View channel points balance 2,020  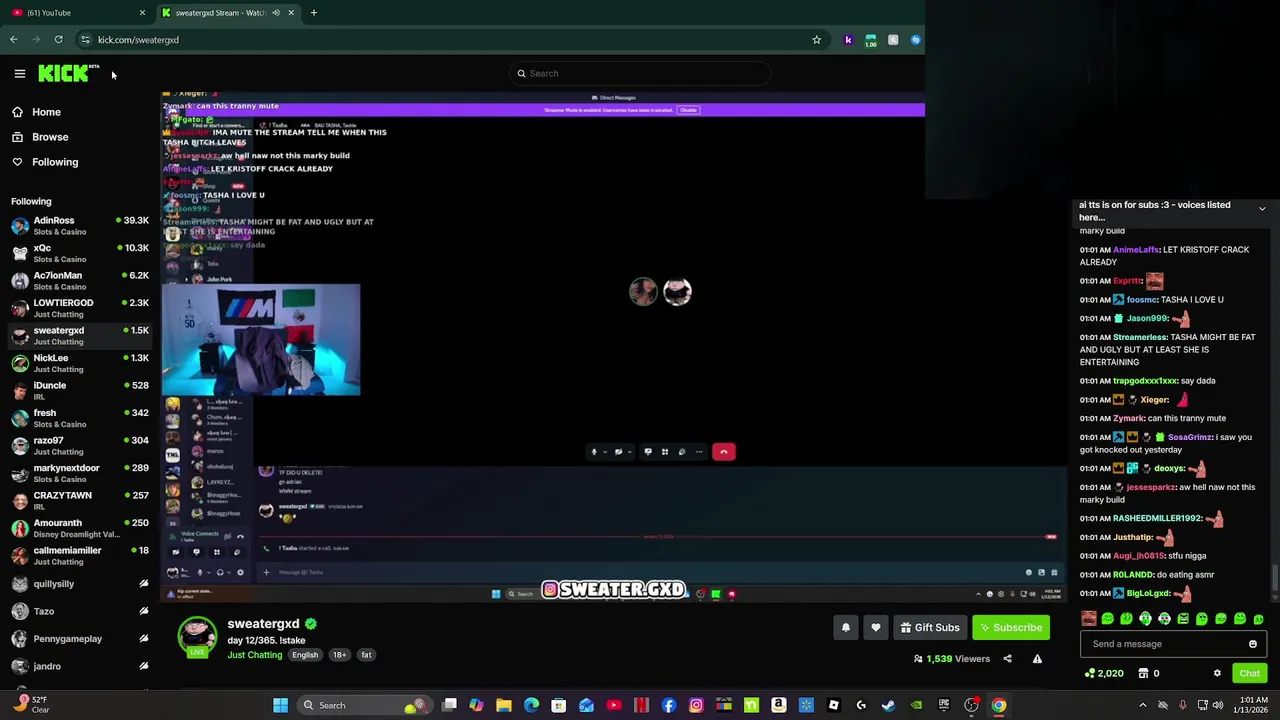pos(1104,674)
